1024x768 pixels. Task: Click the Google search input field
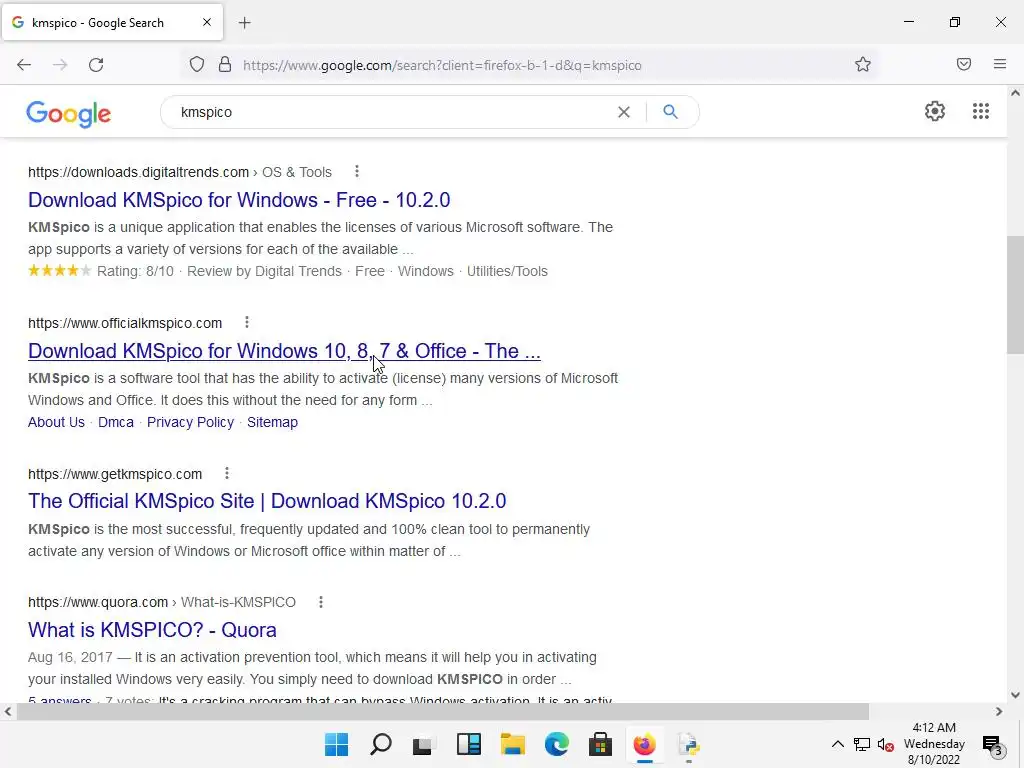392,112
